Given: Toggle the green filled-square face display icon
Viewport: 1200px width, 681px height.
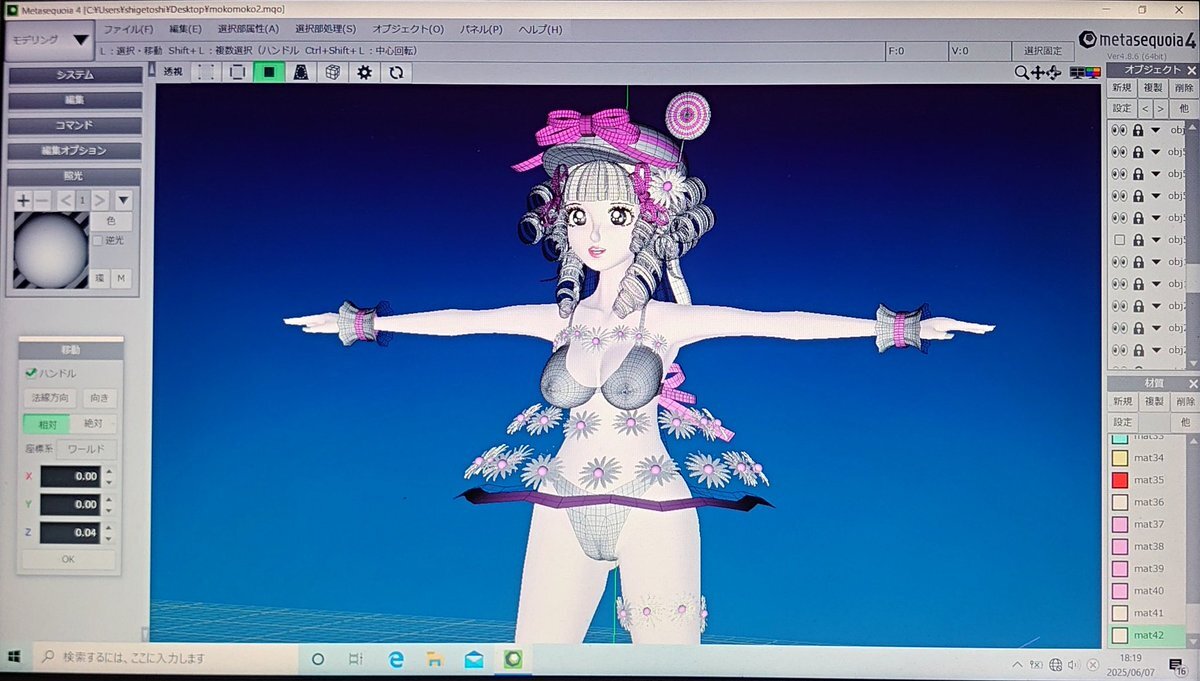Looking at the screenshot, I should (269, 72).
